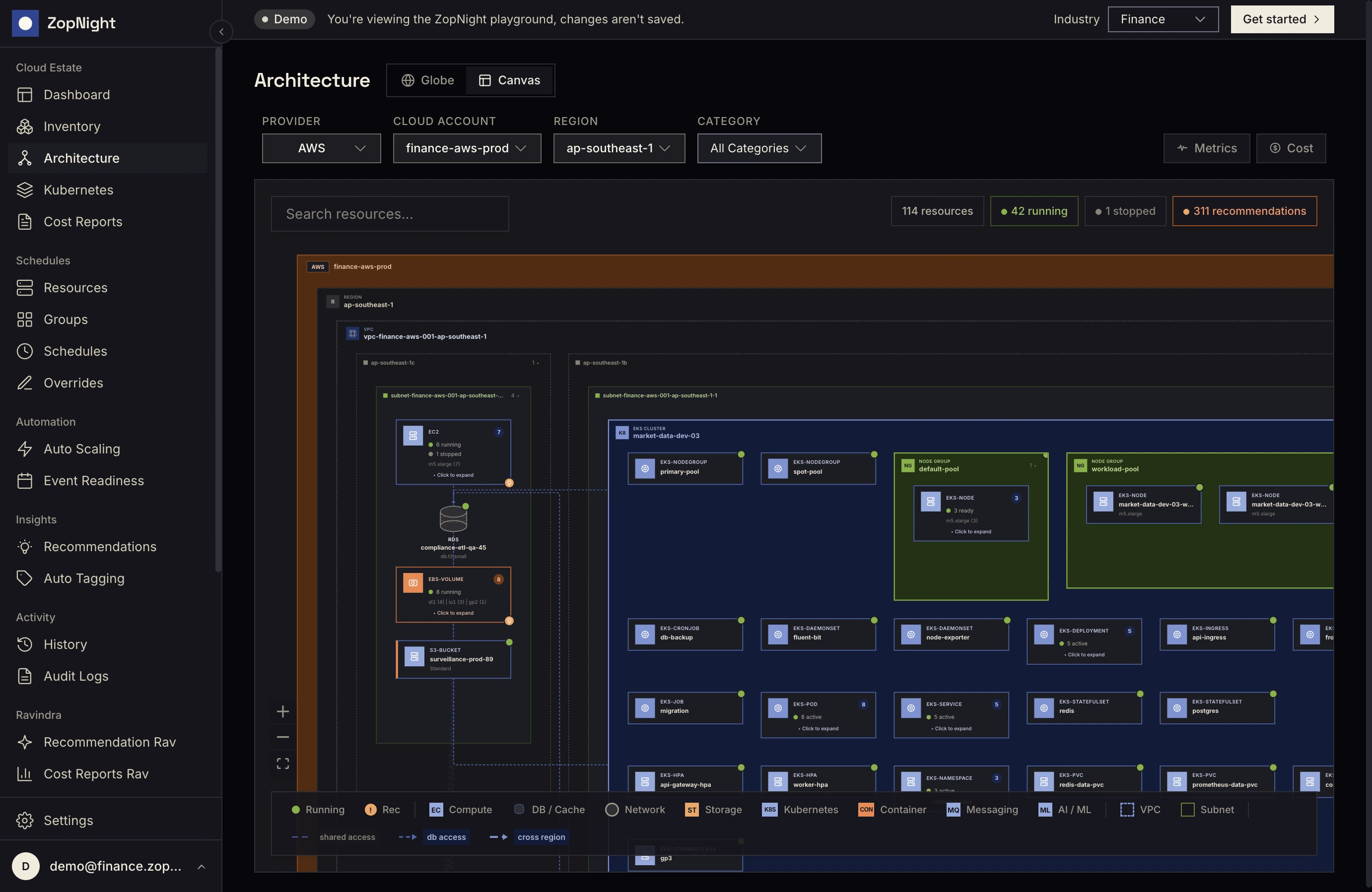
Task: Click the sidebar vertical scrollbar
Action: (218, 311)
